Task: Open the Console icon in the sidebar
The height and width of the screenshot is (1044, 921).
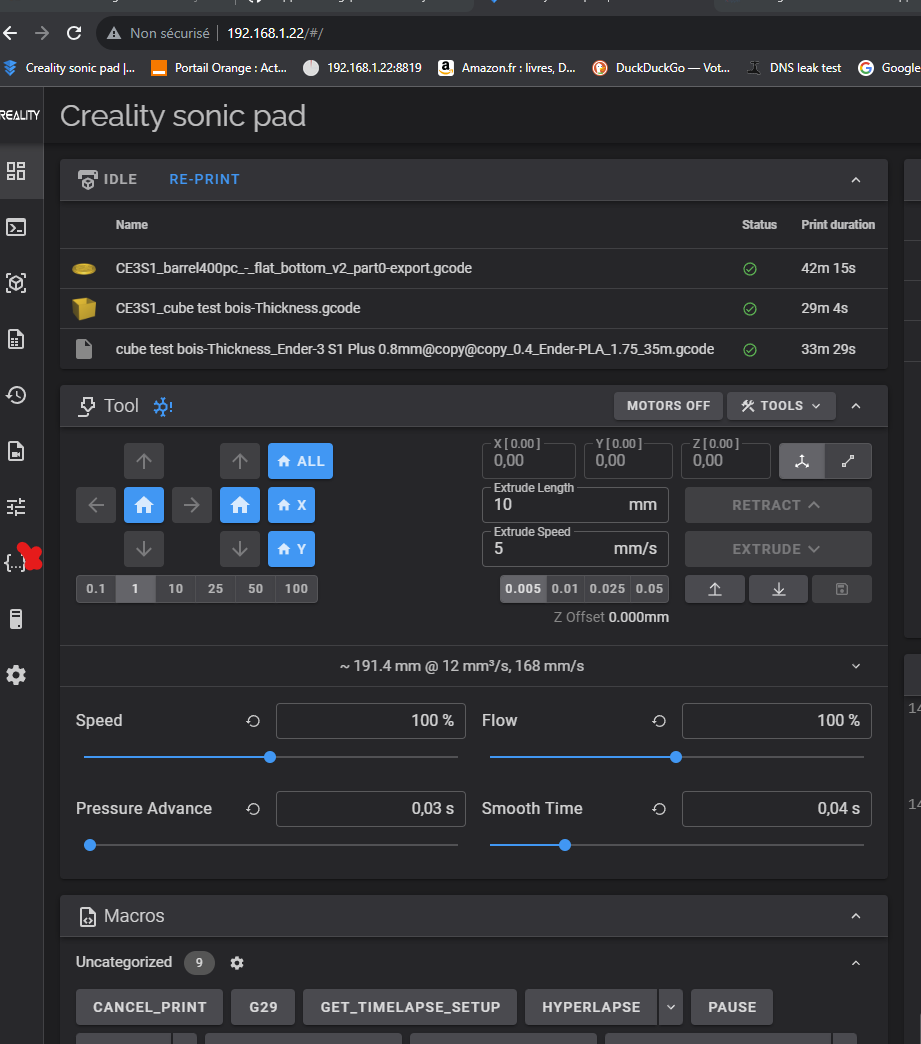Action: click(16, 228)
